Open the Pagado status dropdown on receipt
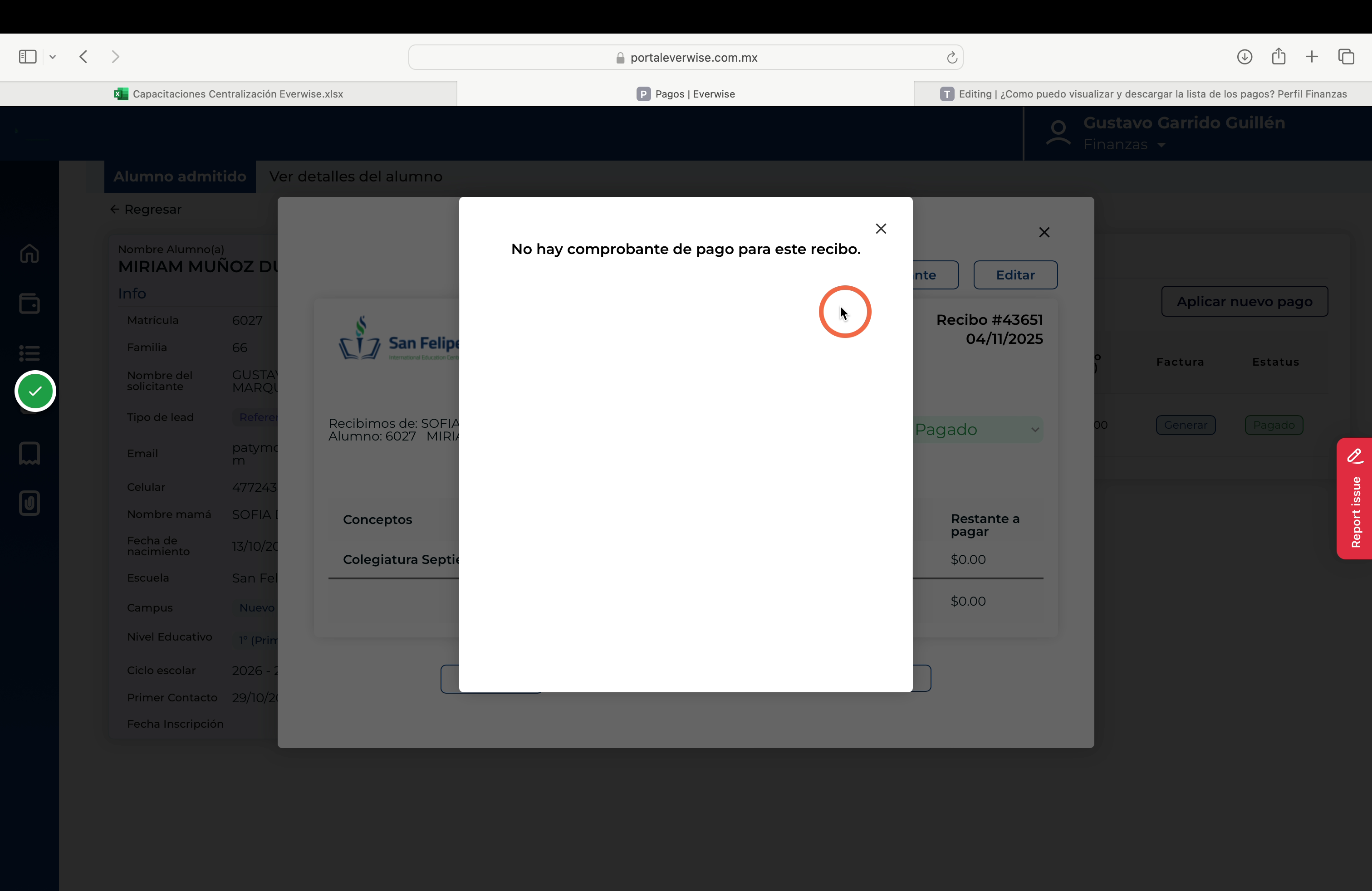Viewport: 1372px width, 891px height. pyautogui.click(x=978, y=429)
